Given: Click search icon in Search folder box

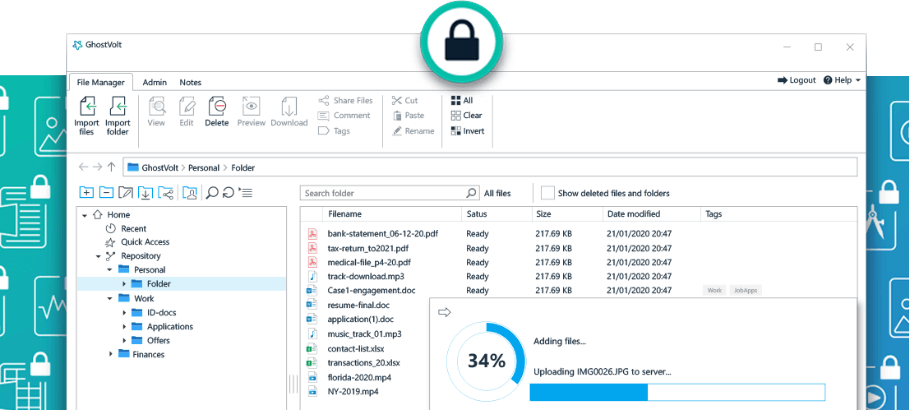Looking at the screenshot, I should [472, 193].
